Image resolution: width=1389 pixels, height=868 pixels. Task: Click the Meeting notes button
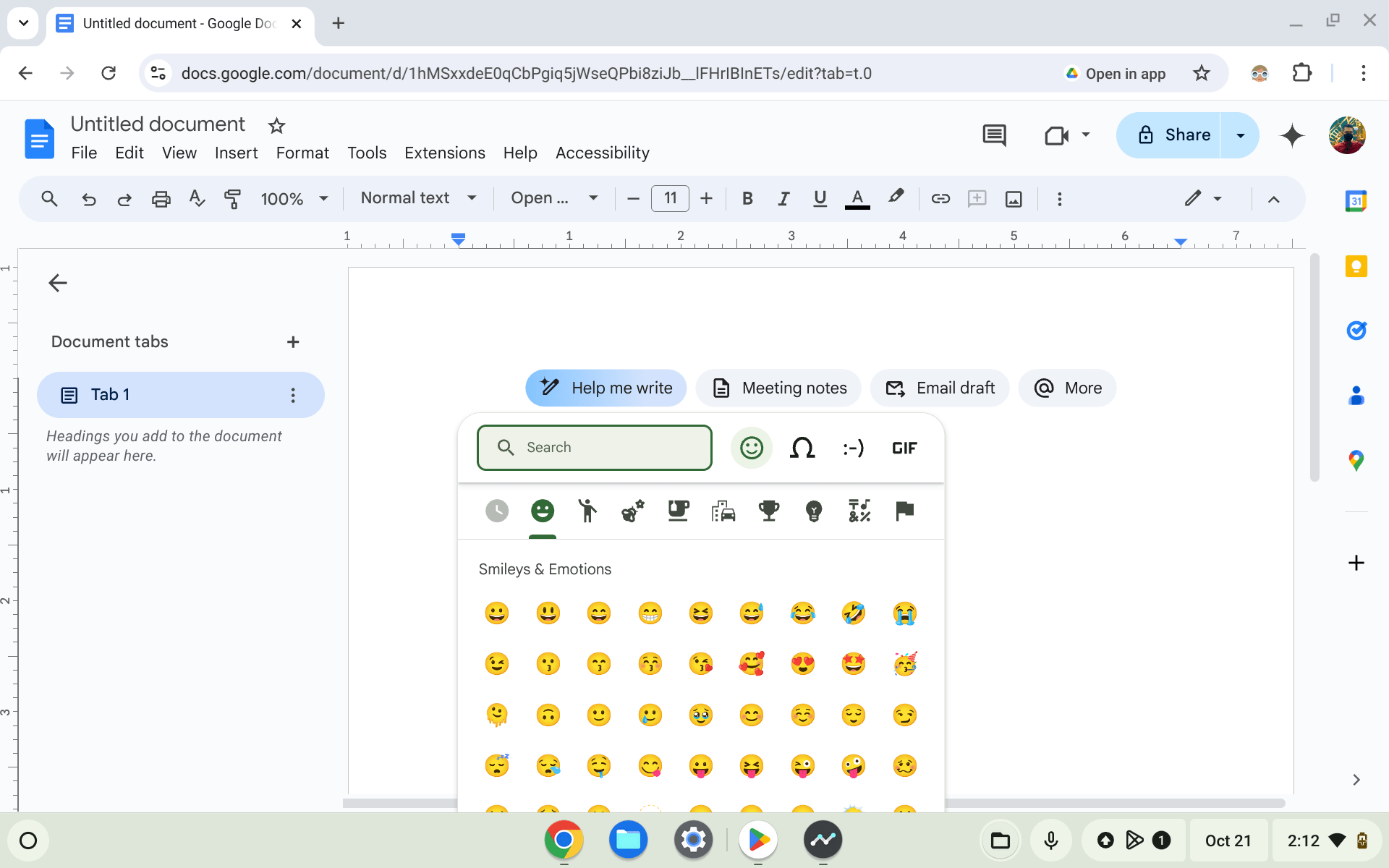click(778, 388)
